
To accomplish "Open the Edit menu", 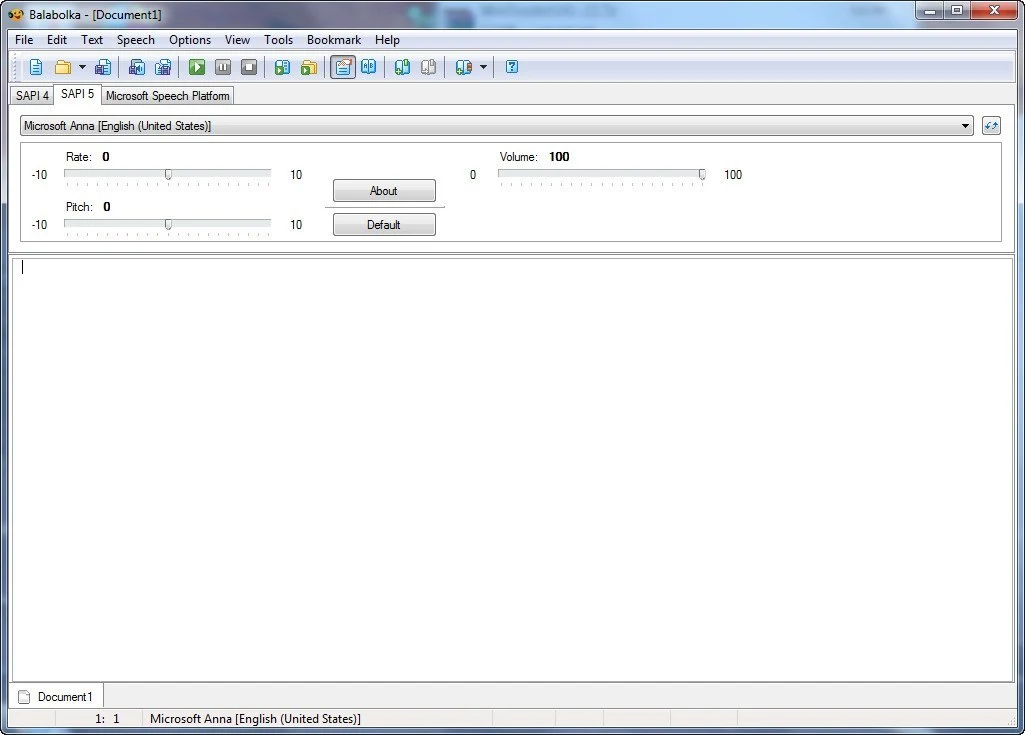I will tap(57, 40).
